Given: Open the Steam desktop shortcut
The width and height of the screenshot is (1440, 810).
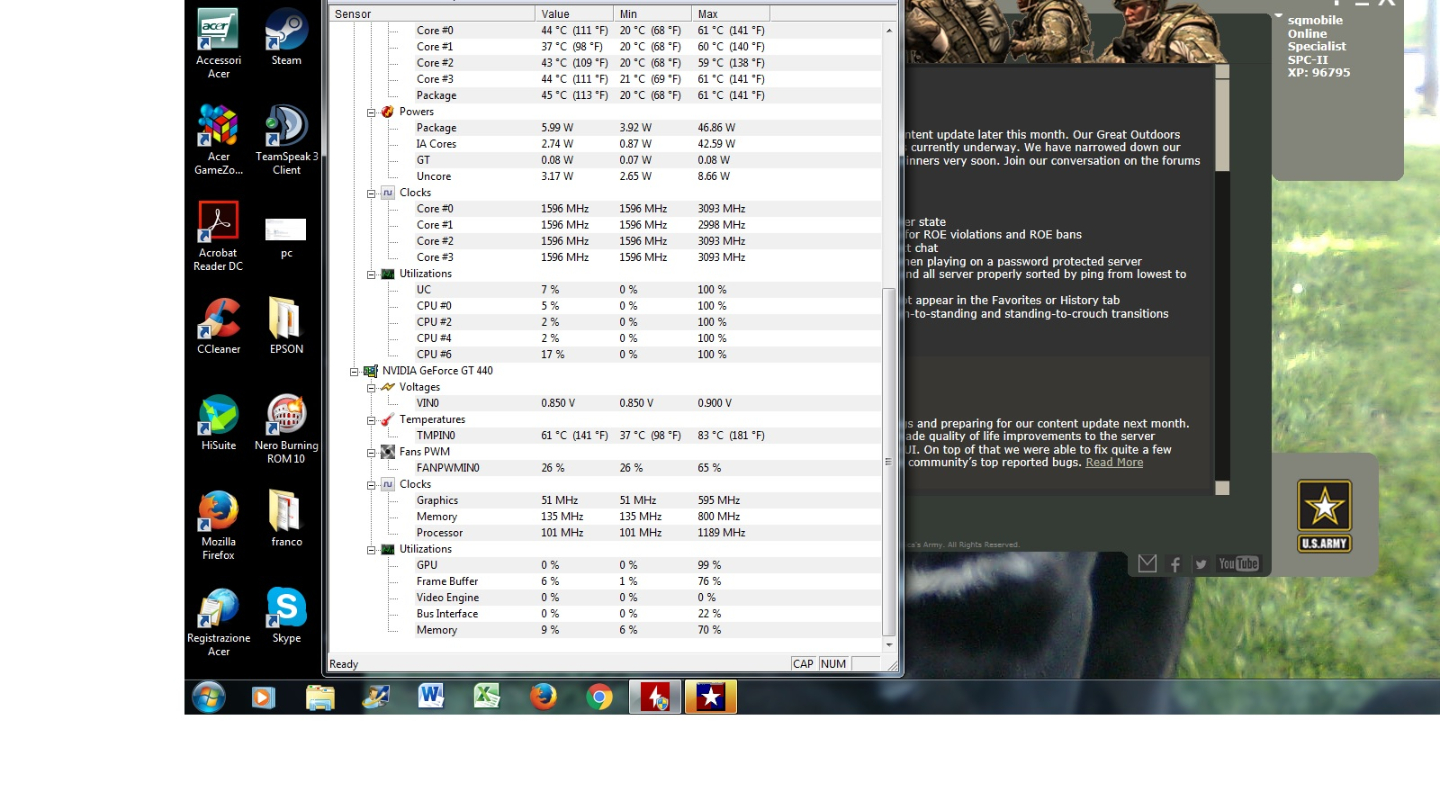Looking at the screenshot, I should 286,36.
